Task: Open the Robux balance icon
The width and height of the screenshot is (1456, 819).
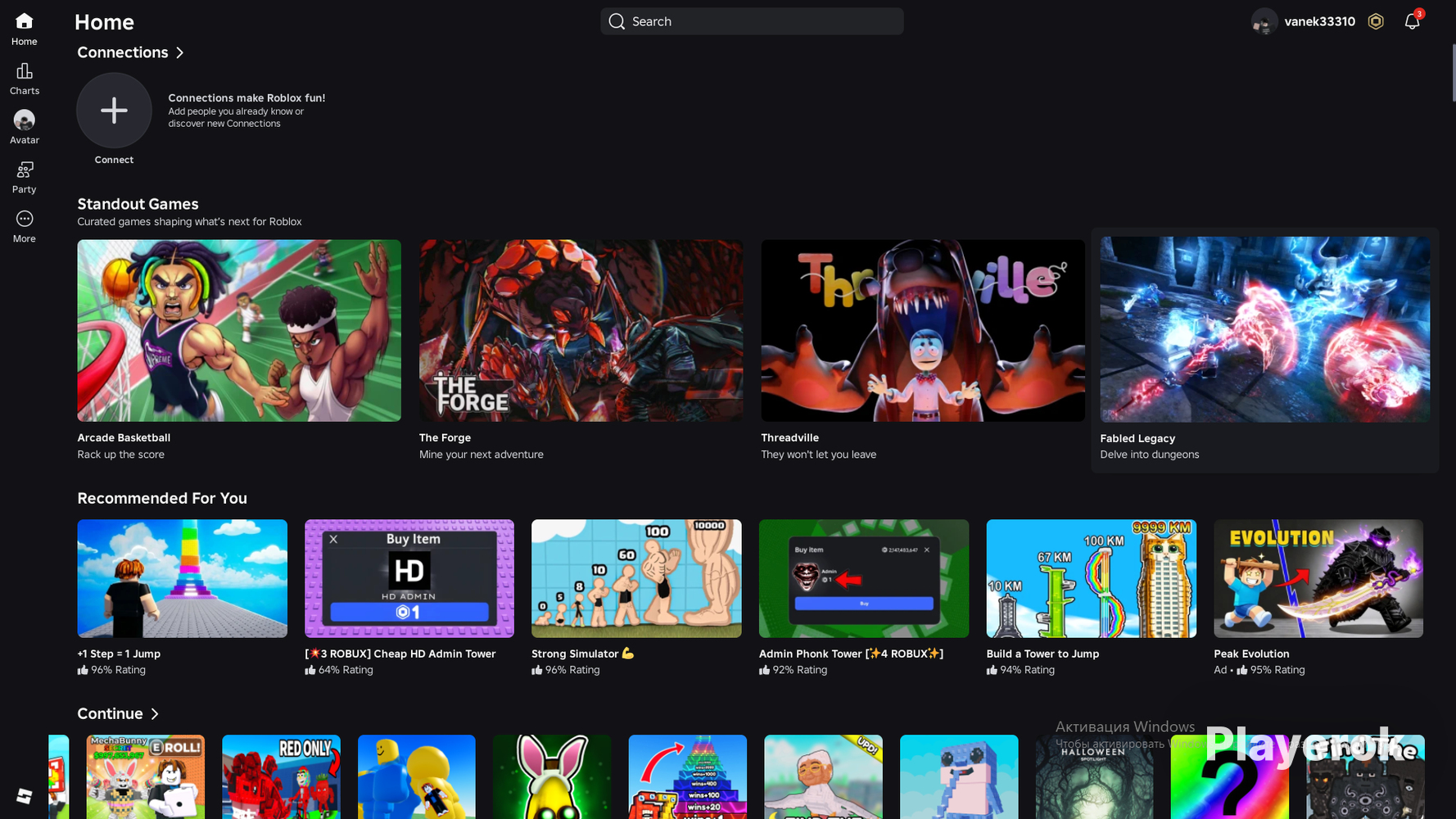Action: click(x=1376, y=21)
